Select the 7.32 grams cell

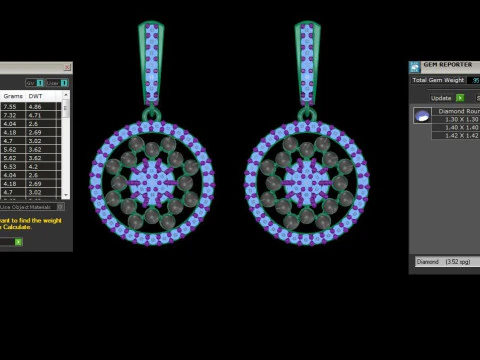13,115
